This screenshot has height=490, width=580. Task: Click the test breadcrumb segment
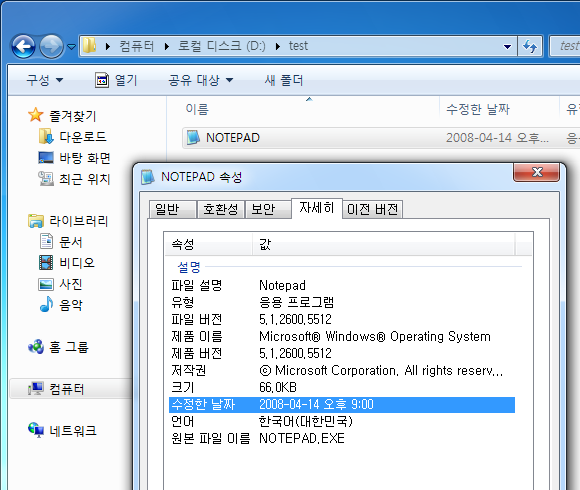tap(298, 46)
